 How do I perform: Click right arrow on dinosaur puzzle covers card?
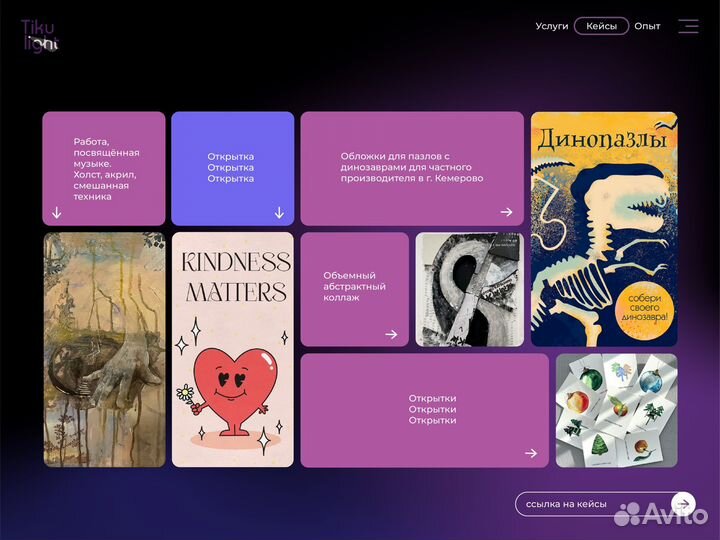click(x=506, y=212)
